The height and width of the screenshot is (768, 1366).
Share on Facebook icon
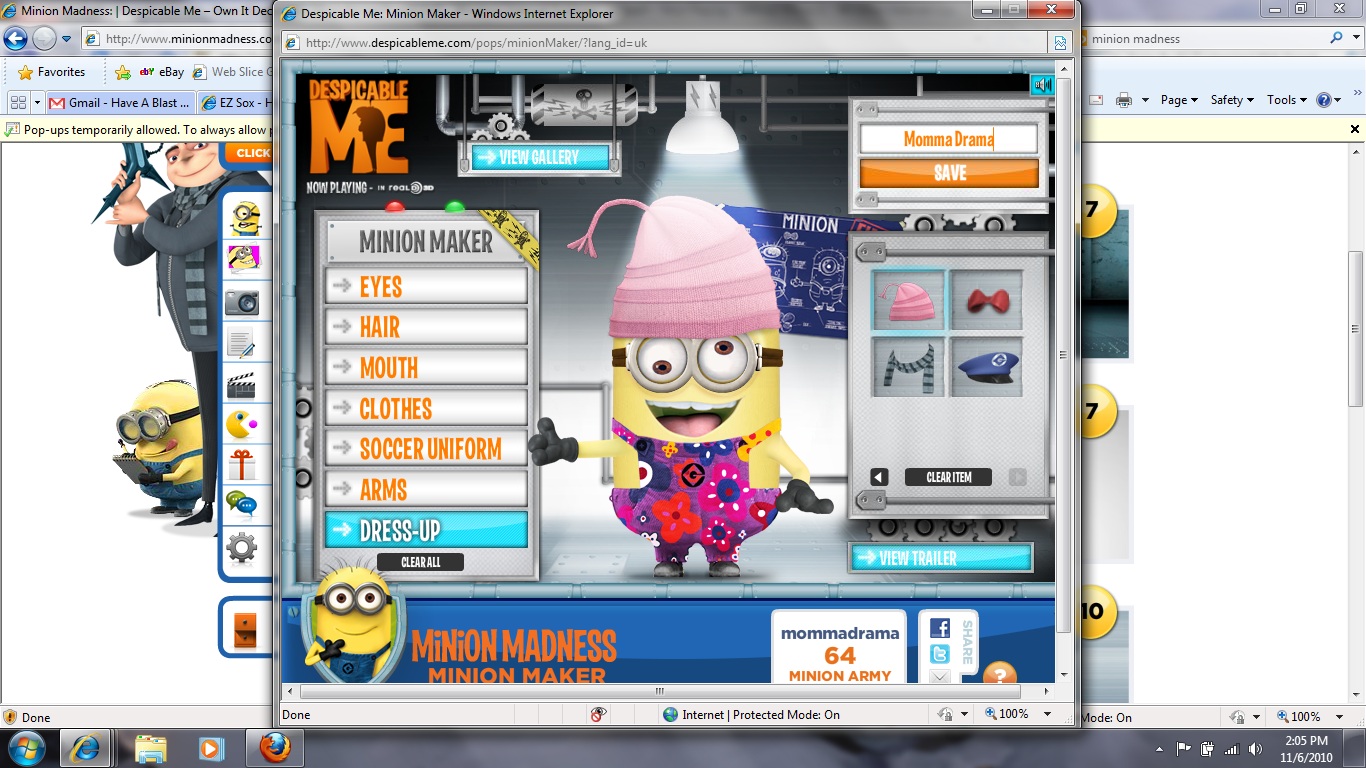tap(940, 628)
